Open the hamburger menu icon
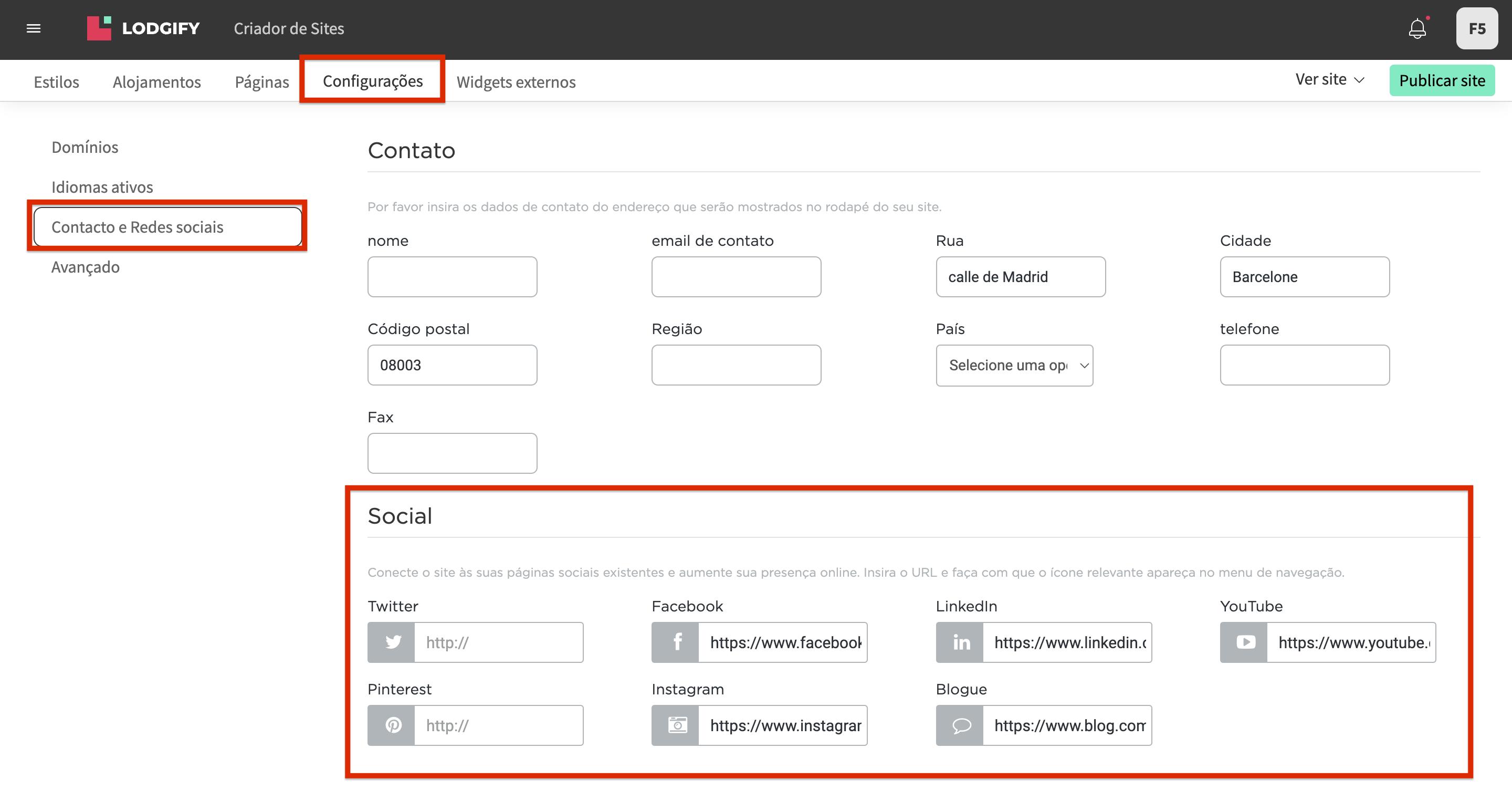Screen dimensions: 1512x790 click(x=34, y=28)
